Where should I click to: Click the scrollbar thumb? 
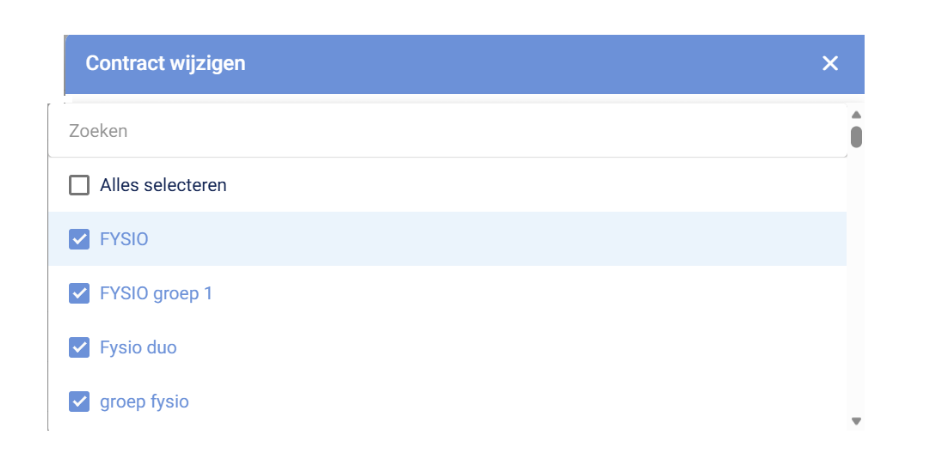click(x=856, y=136)
